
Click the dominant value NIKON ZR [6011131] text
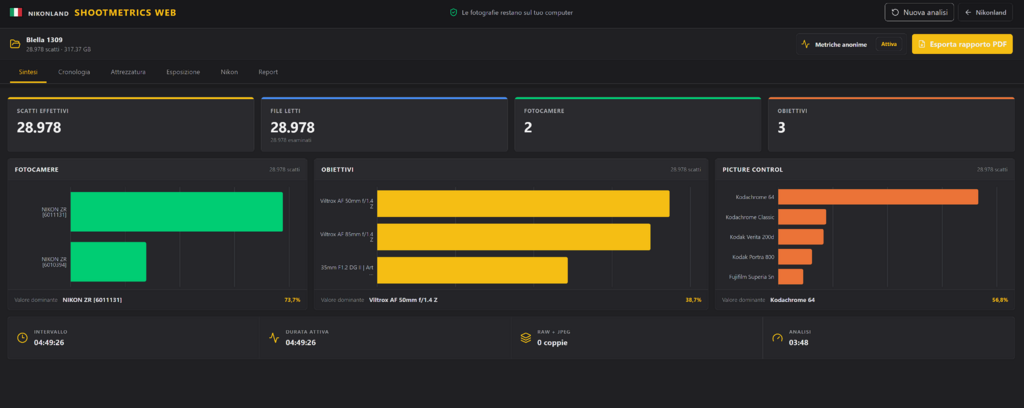pyautogui.click(x=92, y=300)
